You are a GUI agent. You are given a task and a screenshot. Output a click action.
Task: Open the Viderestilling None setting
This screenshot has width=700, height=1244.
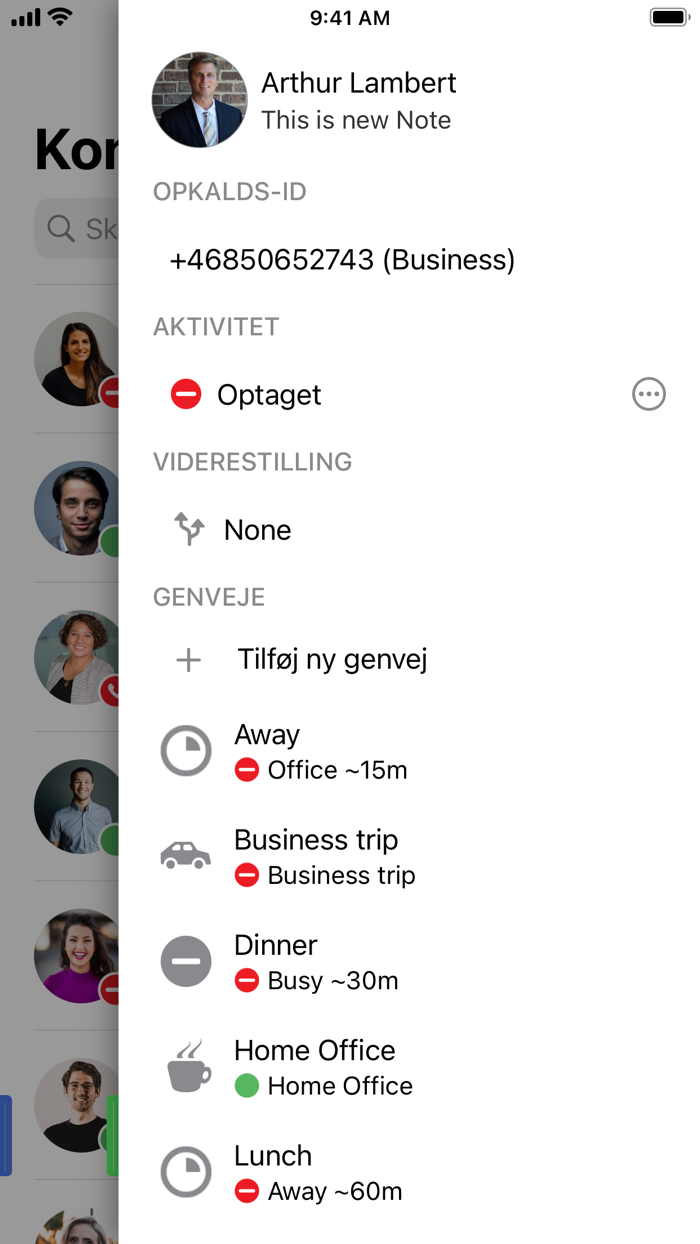click(257, 529)
